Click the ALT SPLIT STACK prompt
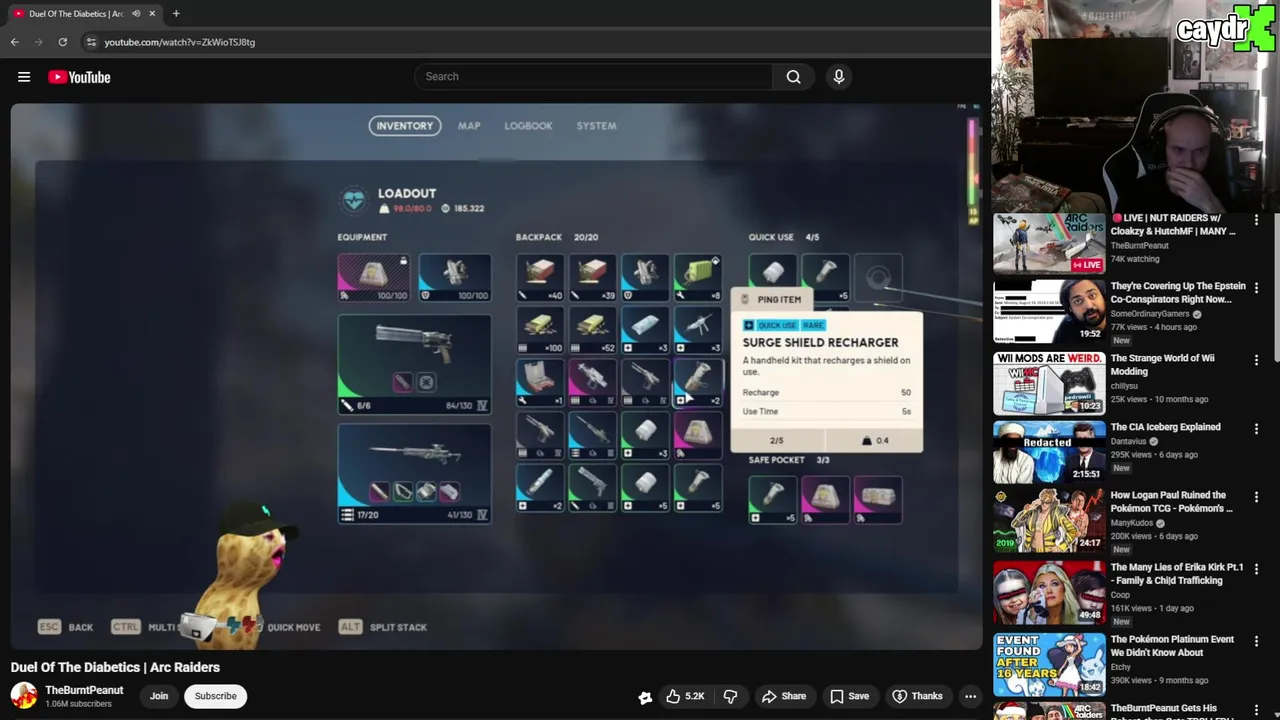This screenshot has height=720, width=1280. point(383,627)
